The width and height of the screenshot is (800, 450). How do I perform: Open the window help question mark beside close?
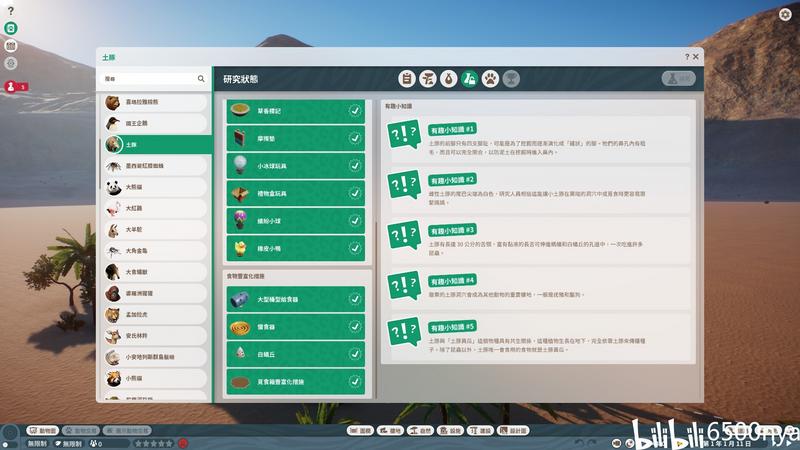point(687,57)
